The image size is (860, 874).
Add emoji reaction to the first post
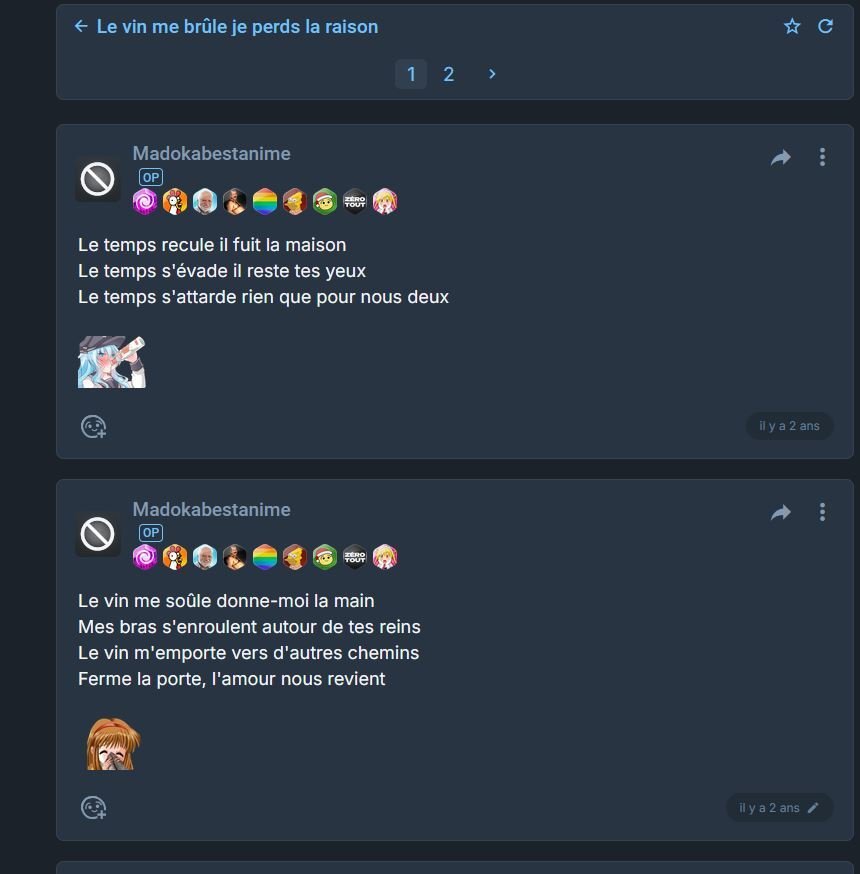[x=94, y=426]
